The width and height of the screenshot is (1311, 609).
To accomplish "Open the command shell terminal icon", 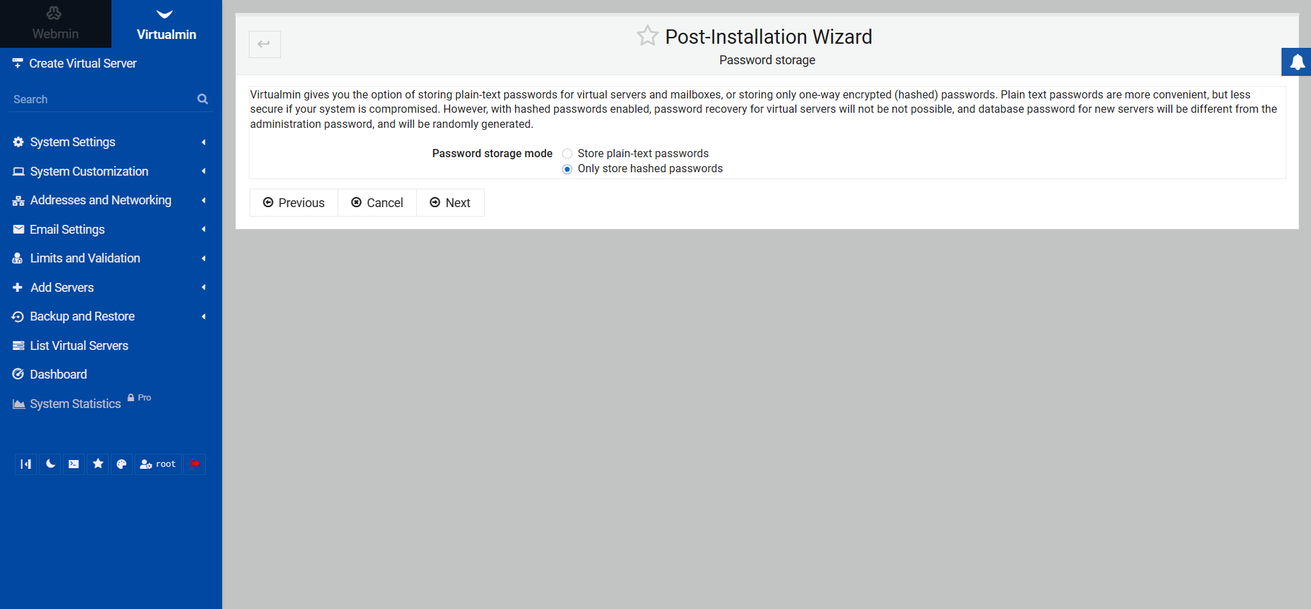I will (x=74, y=464).
